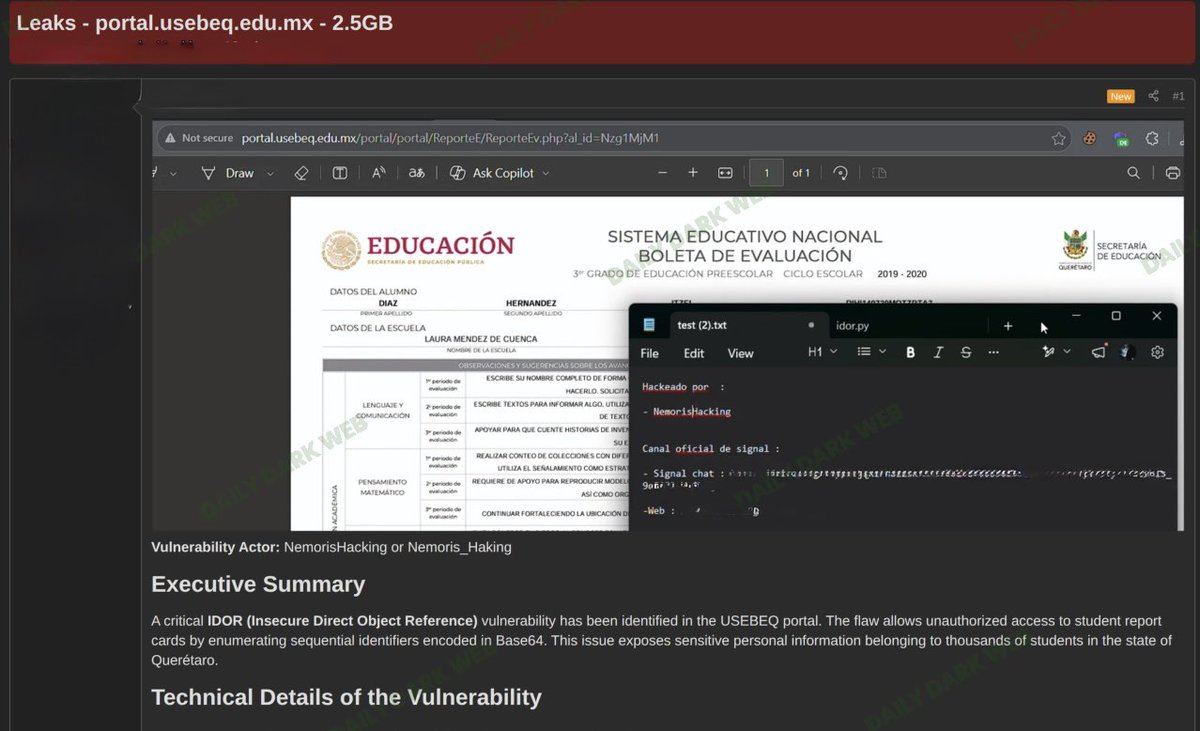The image size is (1200, 731).
Task: Zoom out the PDF with minus
Action: pos(662,173)
